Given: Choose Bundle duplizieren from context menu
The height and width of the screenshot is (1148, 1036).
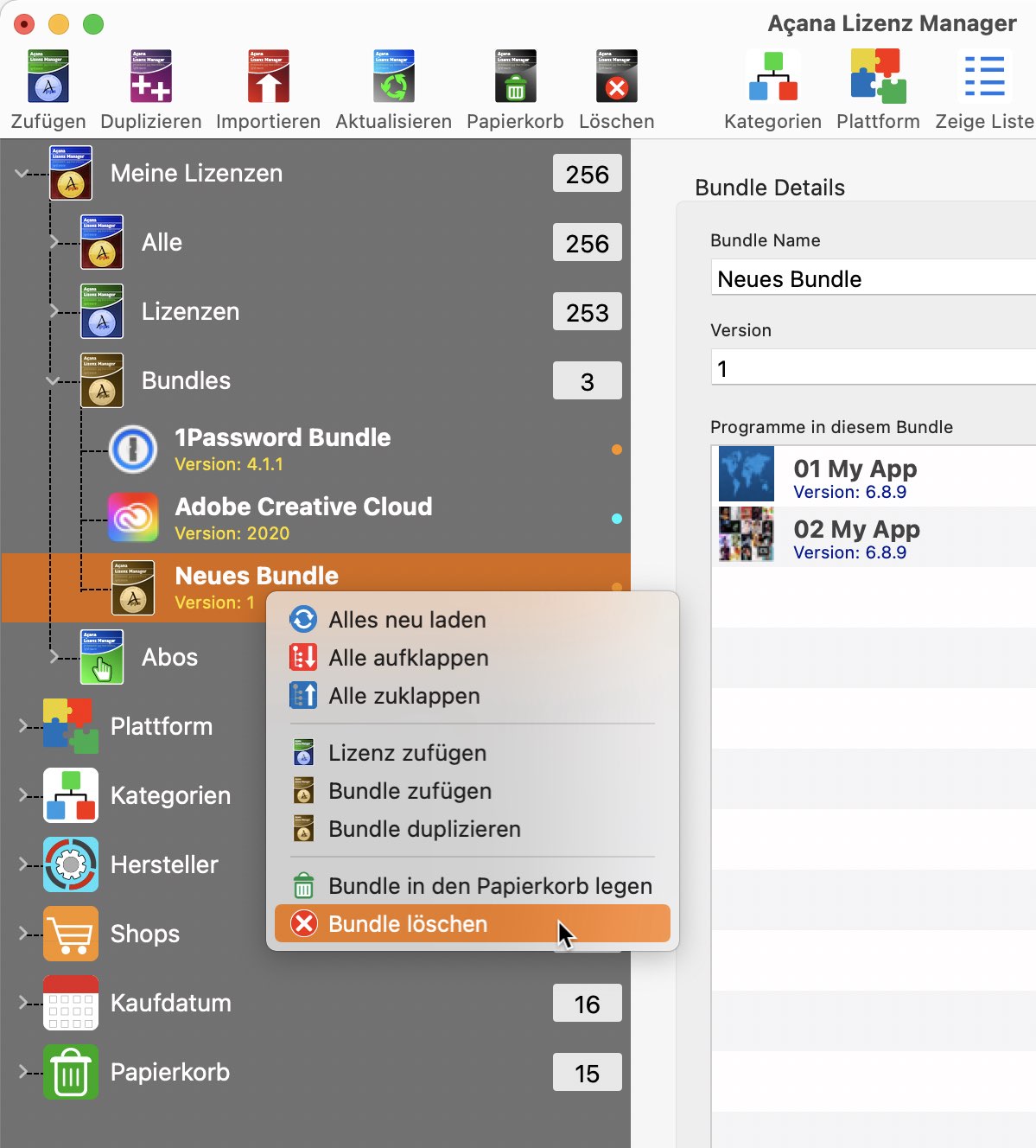Looking at the screenshot, I should click(x=473, y=829).
